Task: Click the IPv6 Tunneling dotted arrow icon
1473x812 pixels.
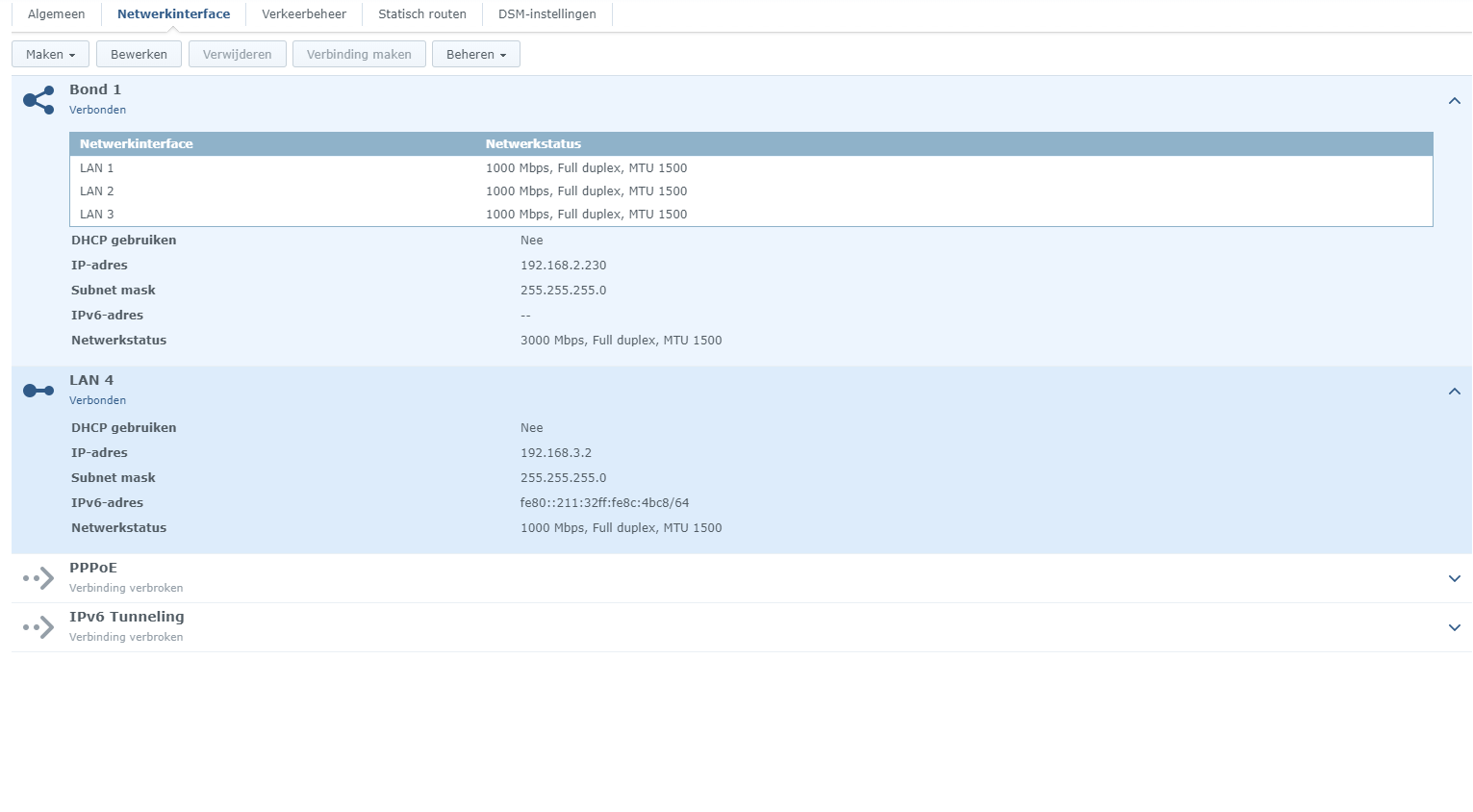Action: pos(38,627)
